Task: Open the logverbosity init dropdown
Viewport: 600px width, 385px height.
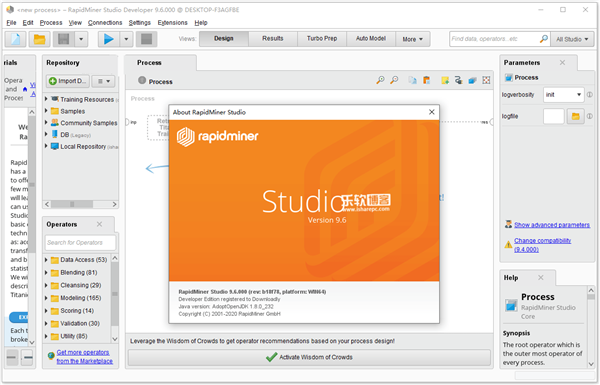Action: [564, 95]
